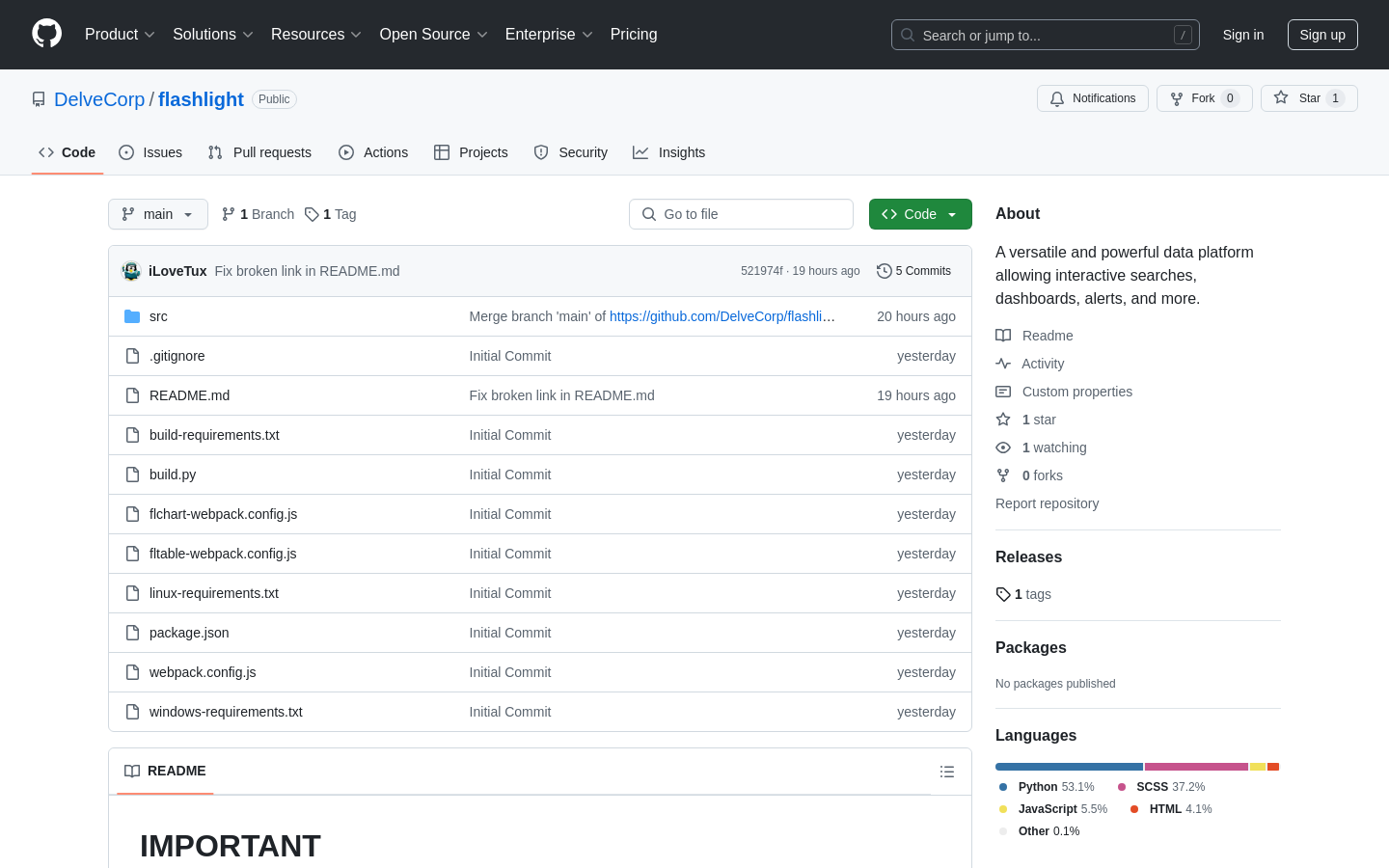Open the Security tab

[571, 152]
